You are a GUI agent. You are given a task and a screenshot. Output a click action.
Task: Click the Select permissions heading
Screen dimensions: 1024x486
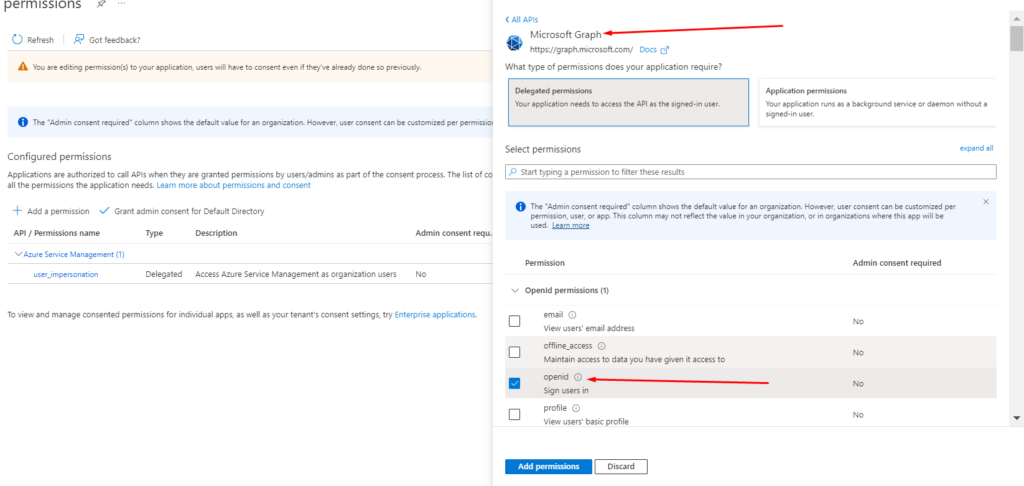543,150
